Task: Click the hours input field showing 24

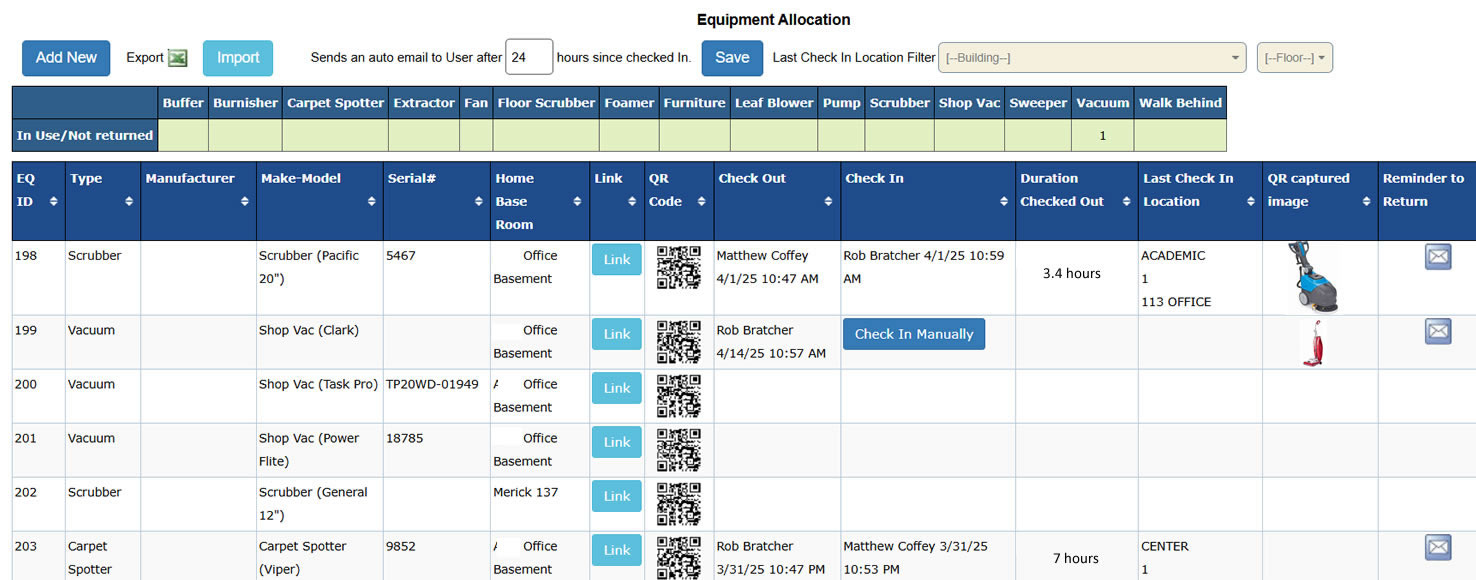Action: [x=529, y=58]
